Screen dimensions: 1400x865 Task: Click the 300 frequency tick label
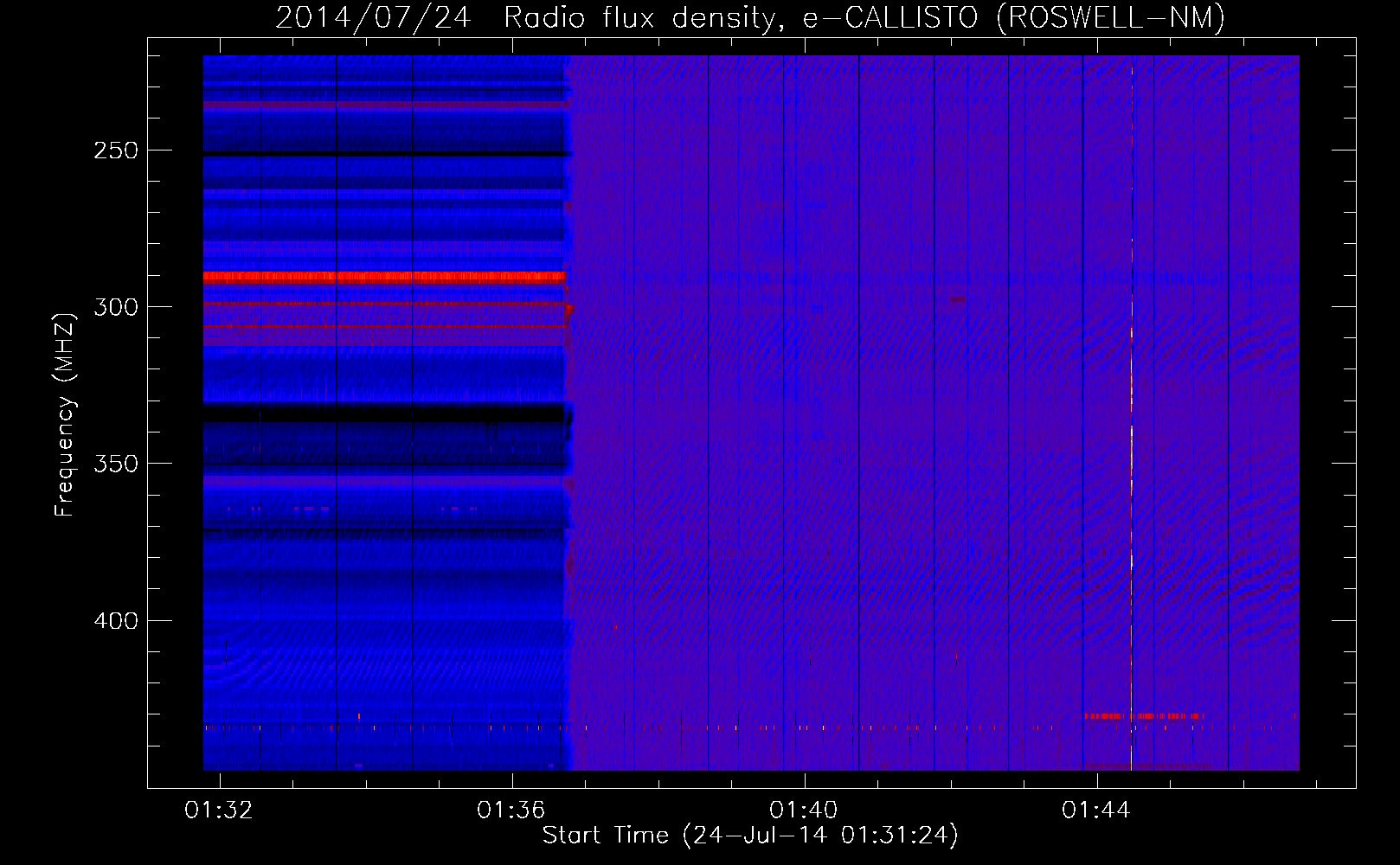[x=116, y=307]
